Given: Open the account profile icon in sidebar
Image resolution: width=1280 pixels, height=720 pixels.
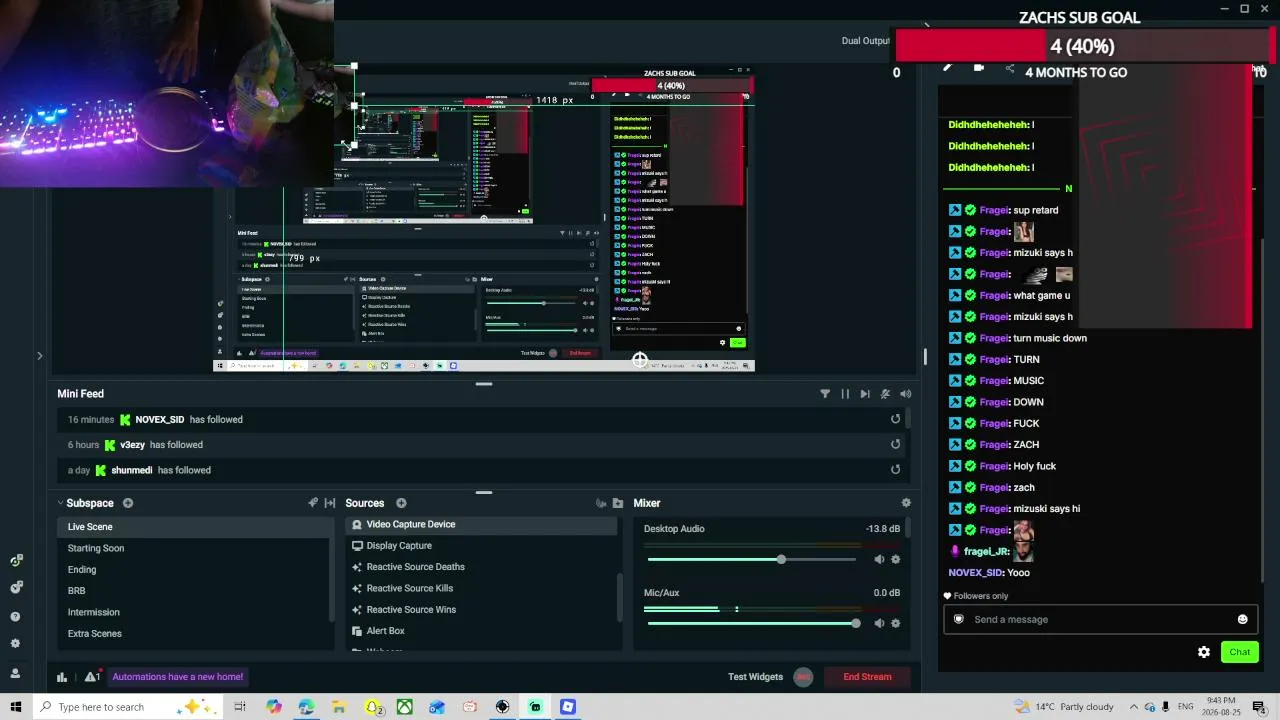Looking at the screenshot, I should (15, 673).
